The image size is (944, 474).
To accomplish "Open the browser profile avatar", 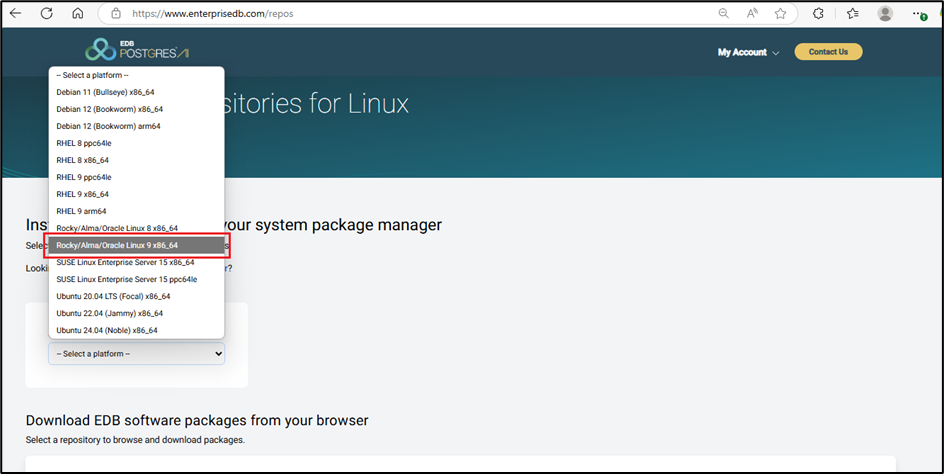I will click(885, 13).
